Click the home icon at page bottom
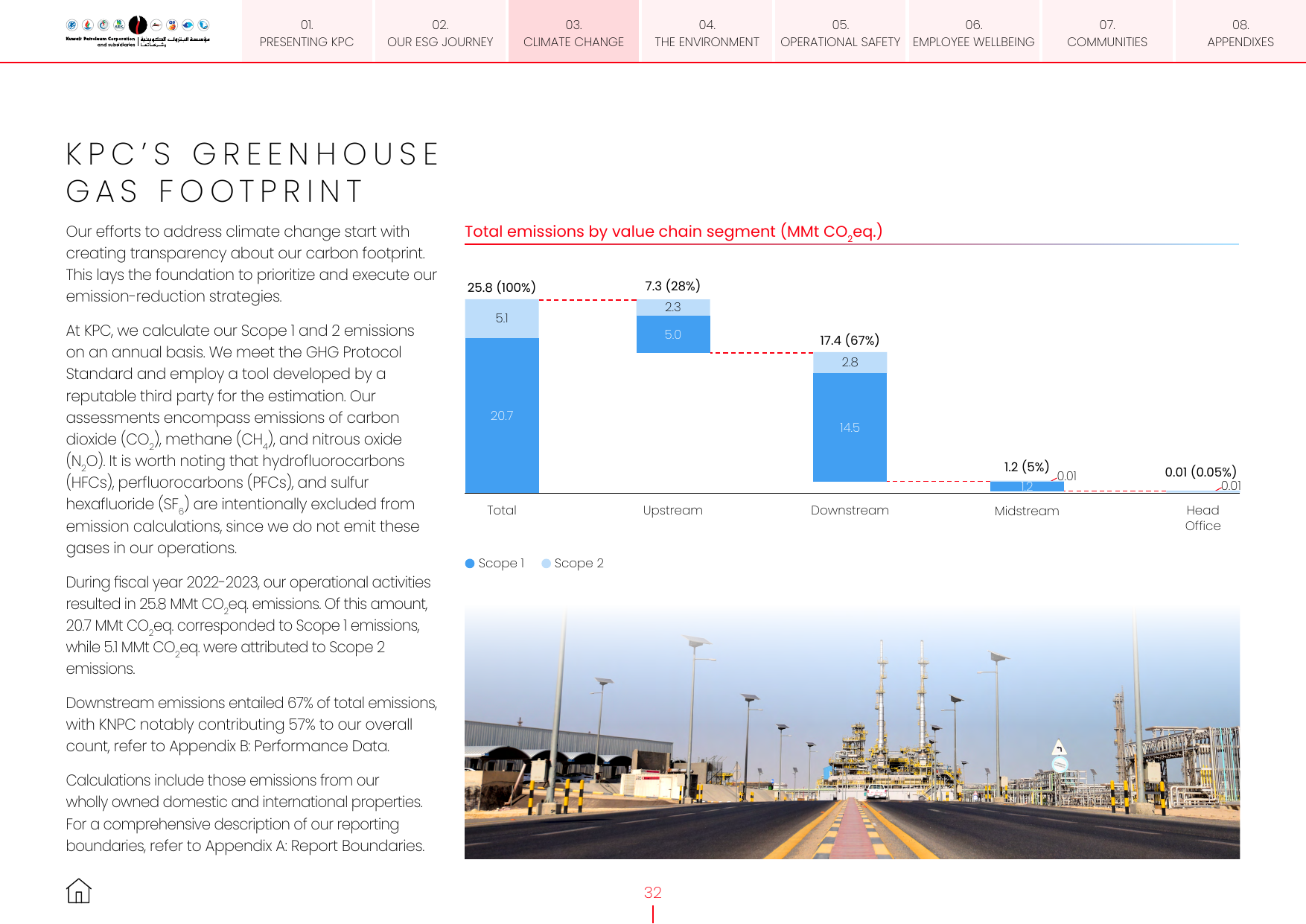The width and height of the screenshot is (1306, 924). pyautogui.click(x=78, y=890)
